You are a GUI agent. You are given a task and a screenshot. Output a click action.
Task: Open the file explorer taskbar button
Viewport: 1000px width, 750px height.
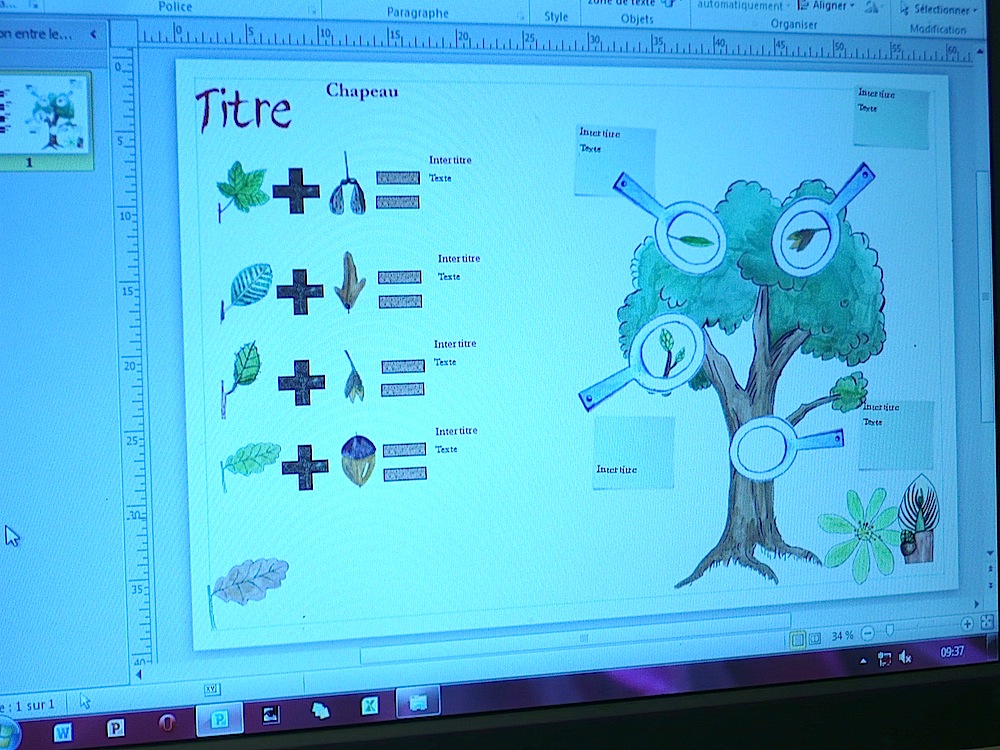tap(418, 702)
